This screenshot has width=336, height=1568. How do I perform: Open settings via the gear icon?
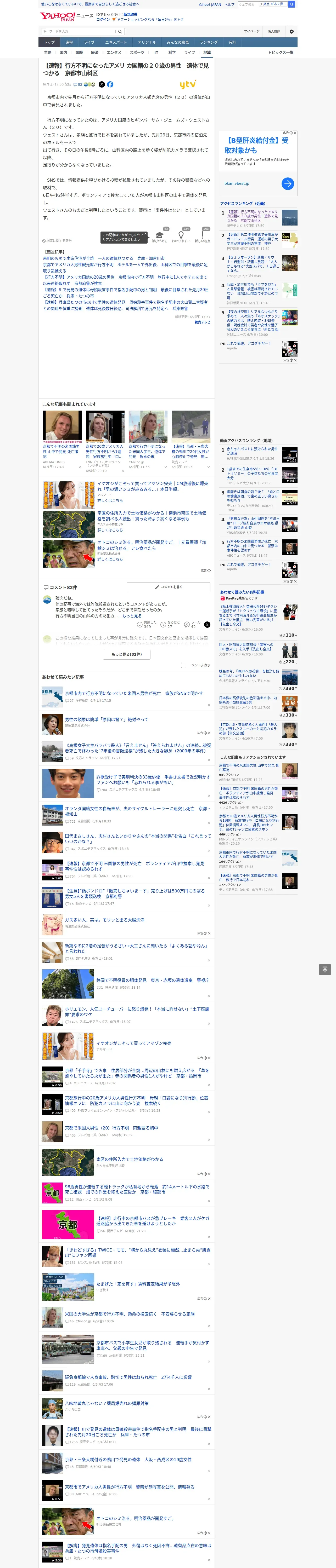point(292,31)
